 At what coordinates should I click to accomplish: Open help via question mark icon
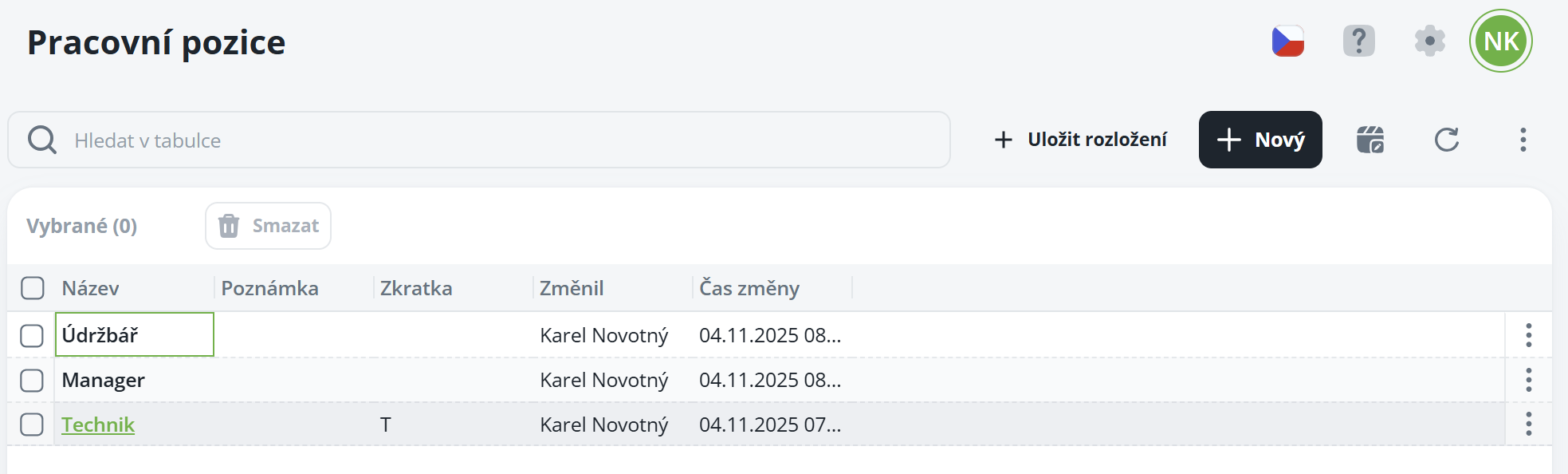point(1358,41)
